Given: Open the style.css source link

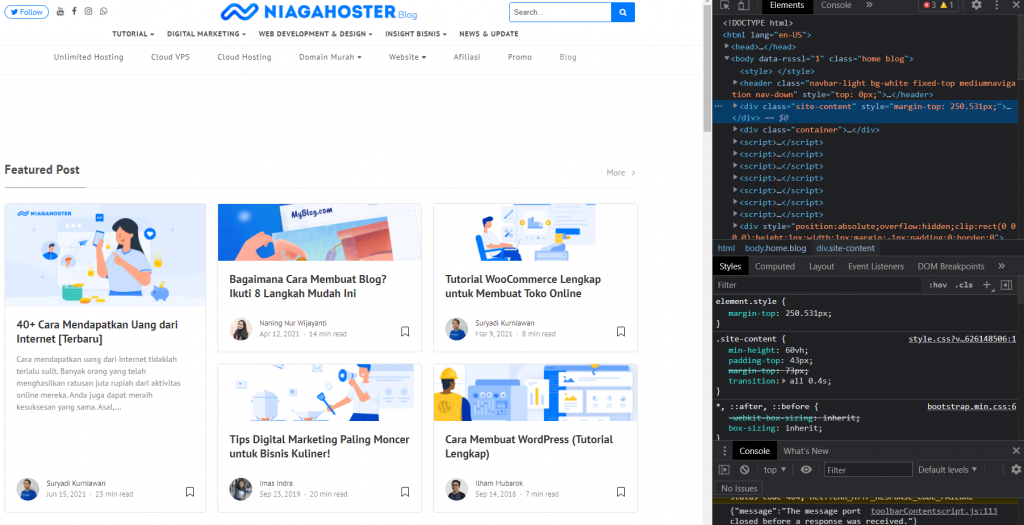Looking at the screenshot, I should pyautogui.click(x=962, y=339).
